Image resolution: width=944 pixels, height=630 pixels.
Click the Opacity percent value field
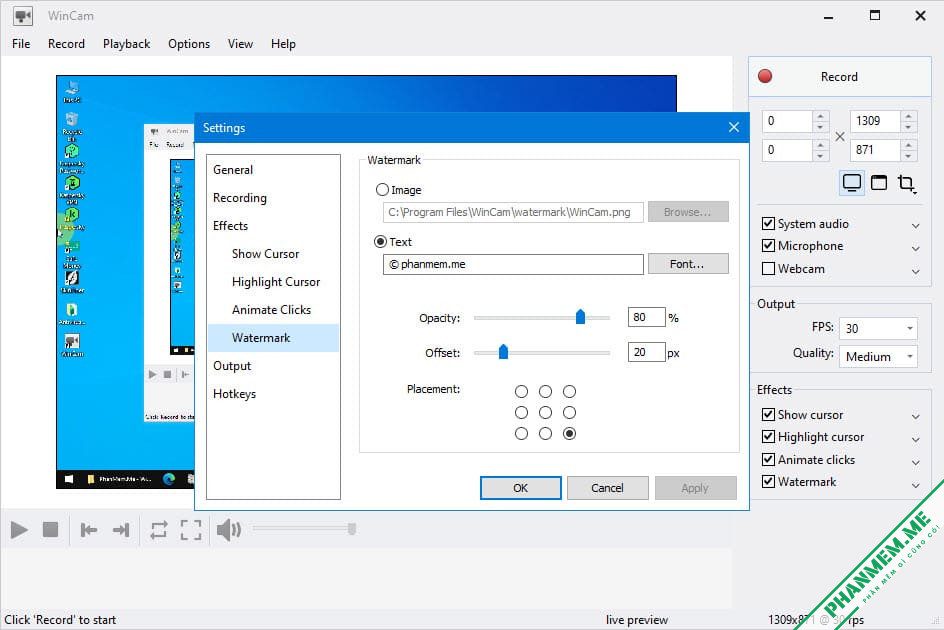(647, 317)
